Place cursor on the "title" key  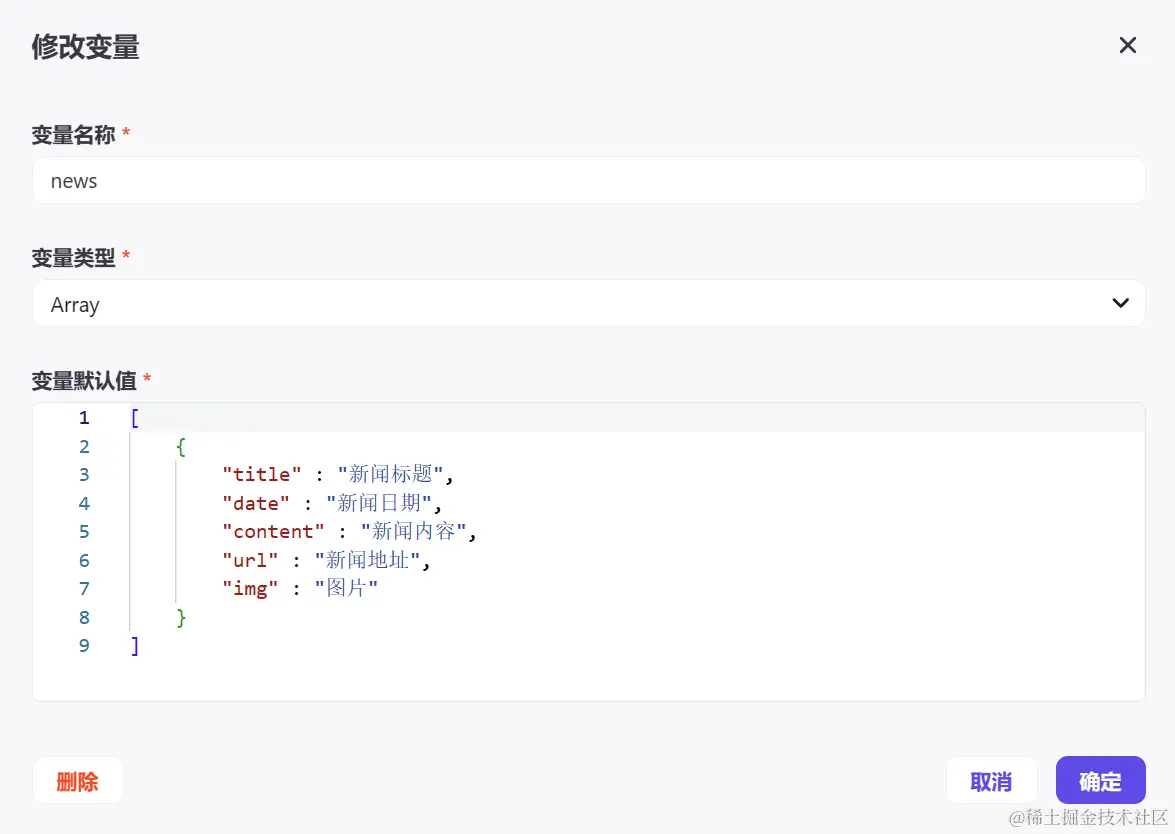click(262, 475)
